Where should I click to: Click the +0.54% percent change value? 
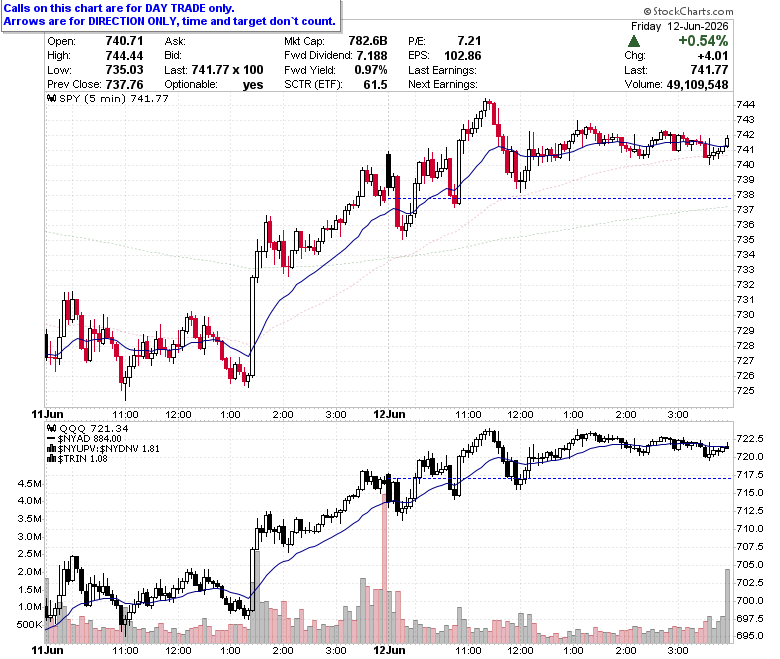tap(703, 41)
